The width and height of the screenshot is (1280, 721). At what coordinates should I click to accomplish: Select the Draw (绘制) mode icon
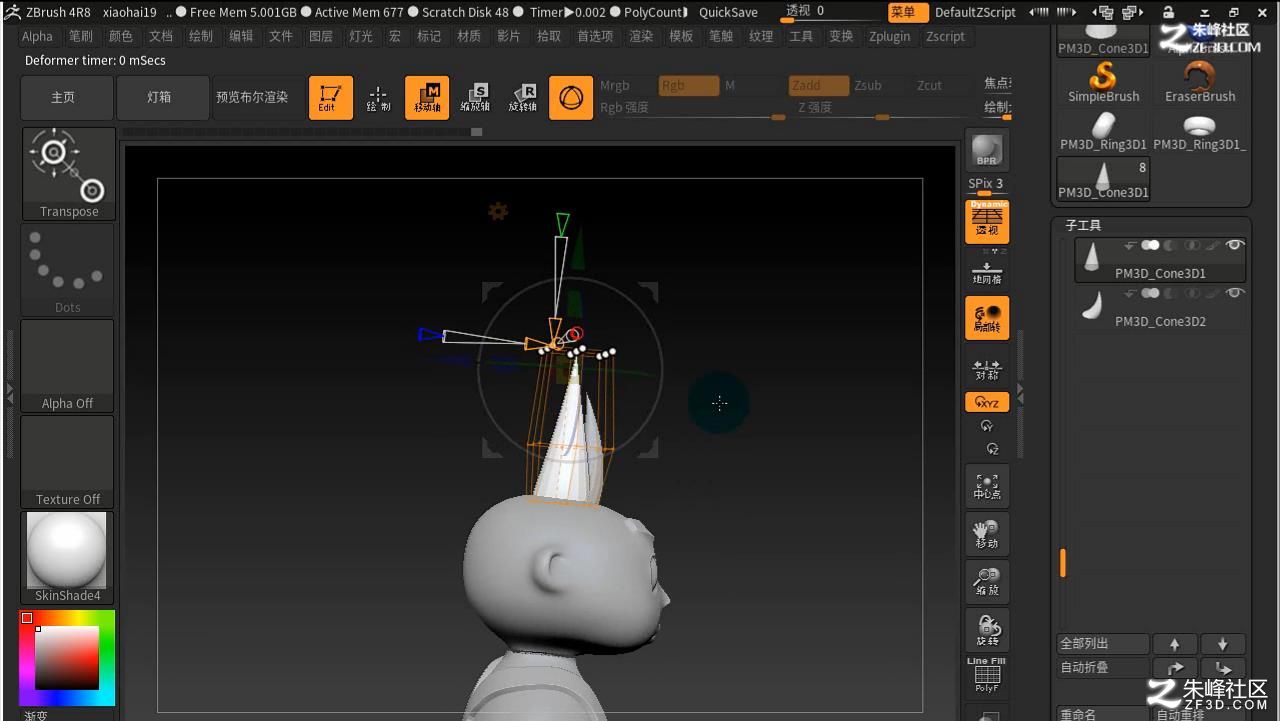378,98
